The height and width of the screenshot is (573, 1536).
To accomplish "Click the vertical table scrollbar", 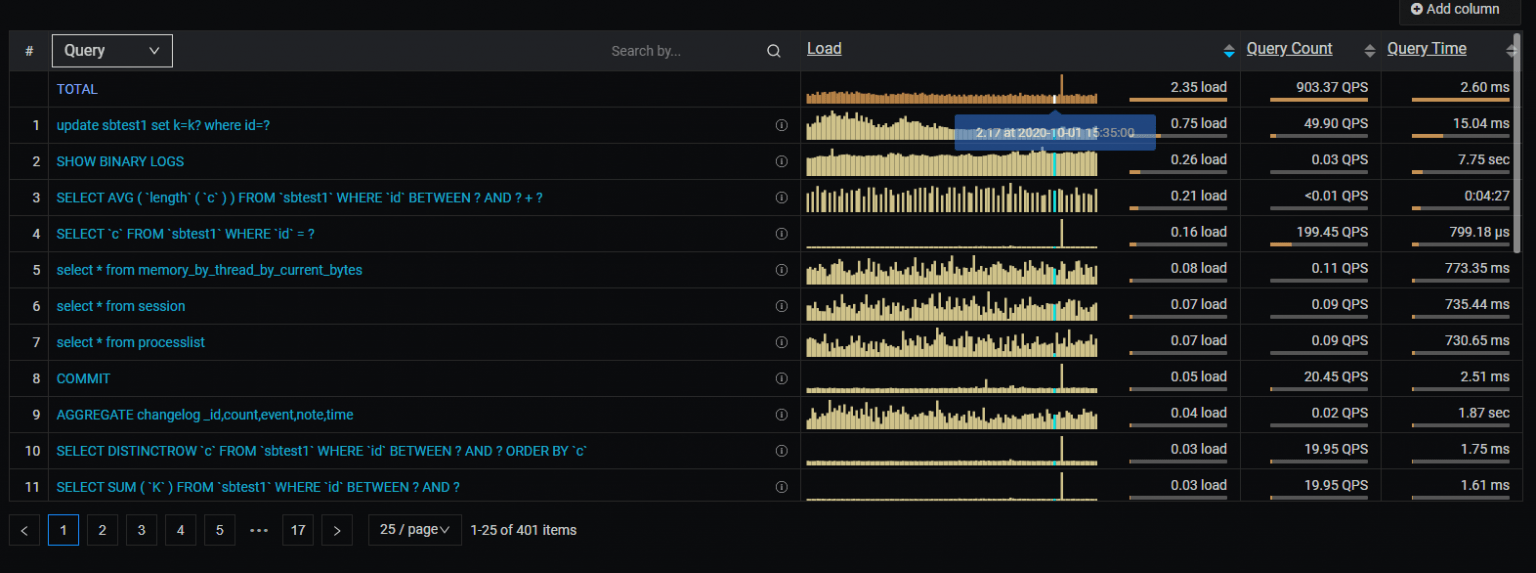I will (x=1517, y=140).
